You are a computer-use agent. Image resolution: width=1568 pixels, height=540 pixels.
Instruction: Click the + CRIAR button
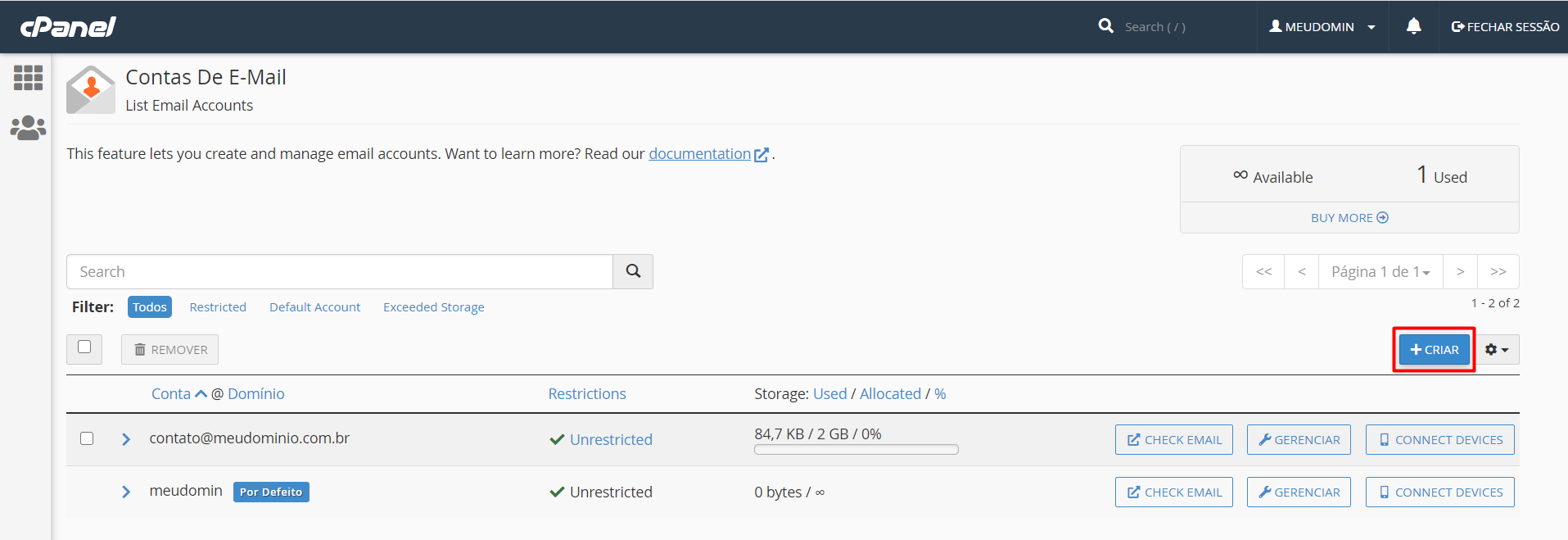point(1435,350)
